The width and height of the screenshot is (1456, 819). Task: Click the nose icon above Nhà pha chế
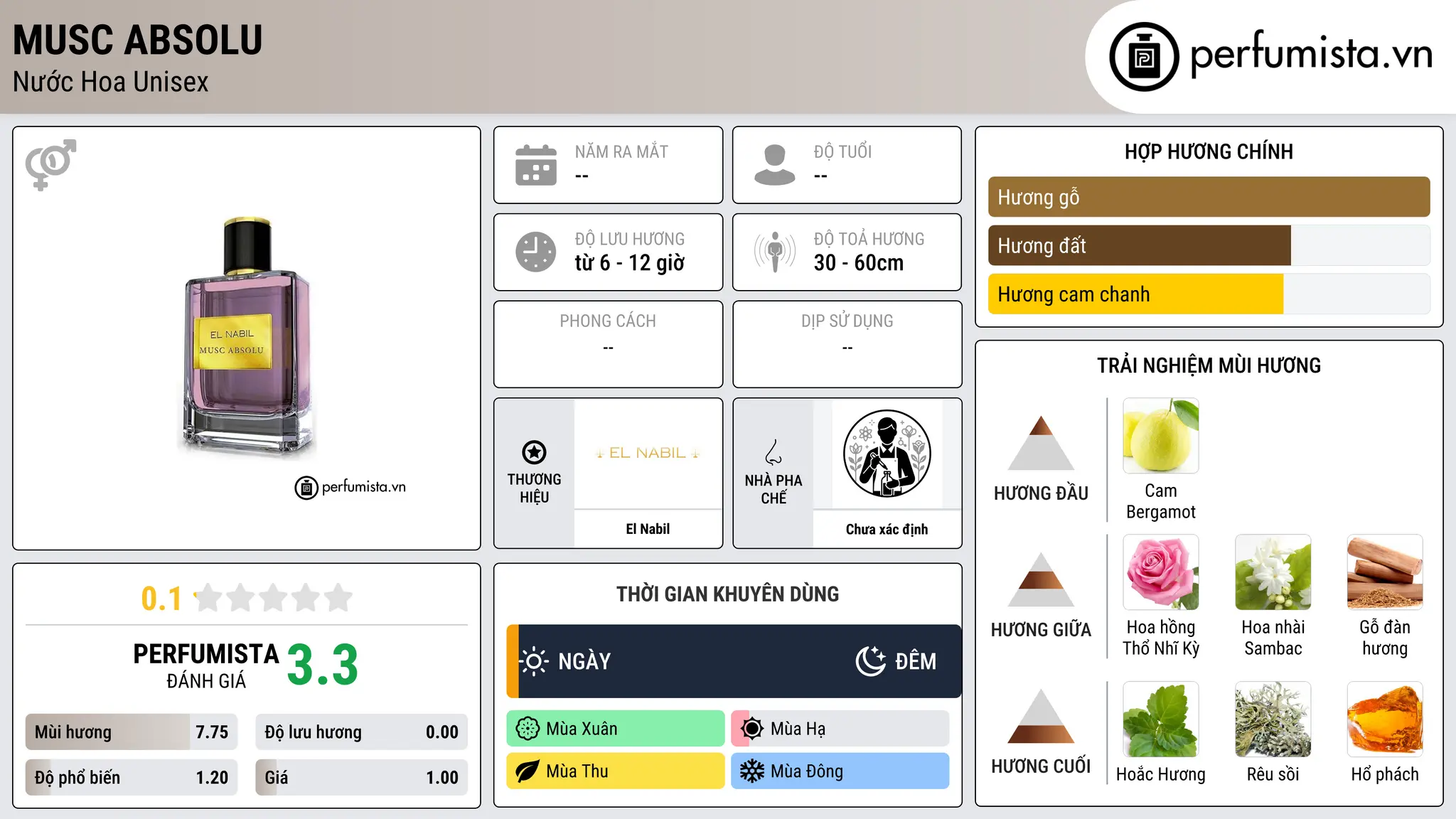pyautogui.click(x=773, y=452)
